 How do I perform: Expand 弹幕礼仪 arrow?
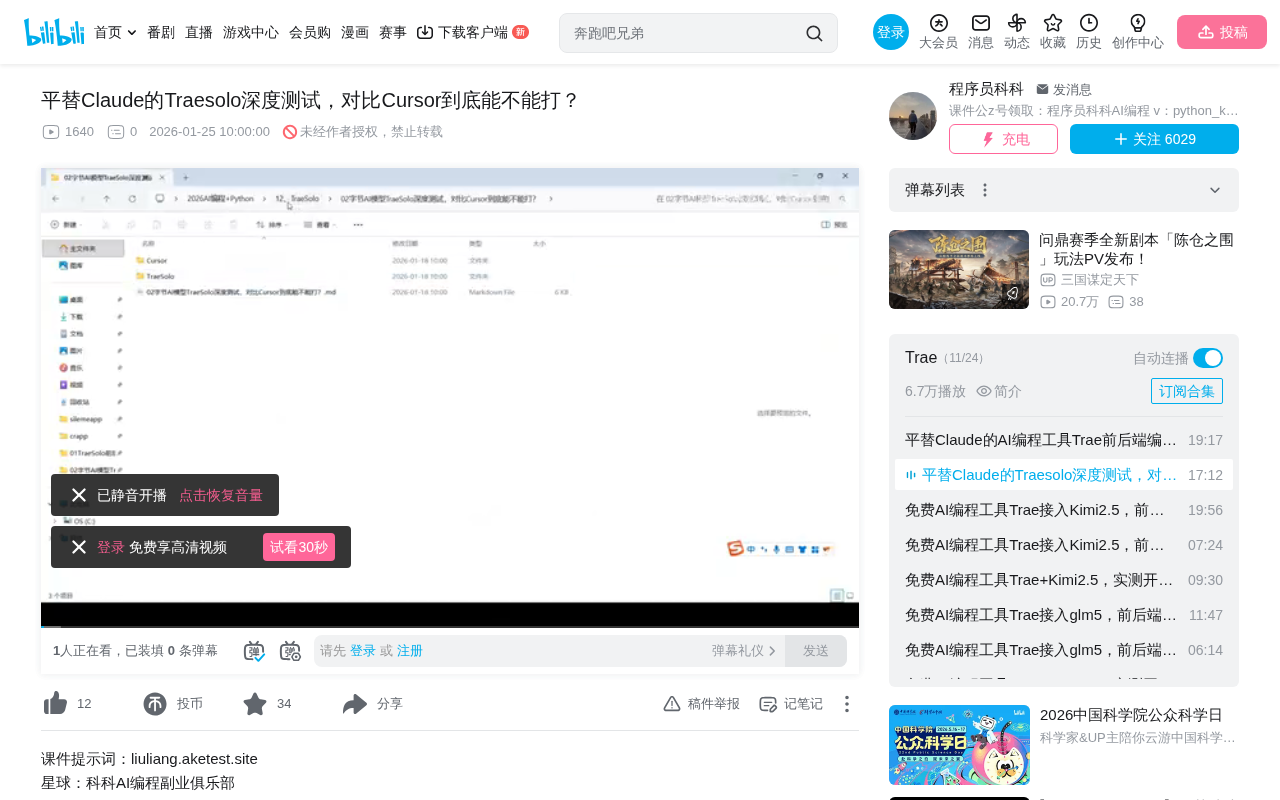coord(772,651)
